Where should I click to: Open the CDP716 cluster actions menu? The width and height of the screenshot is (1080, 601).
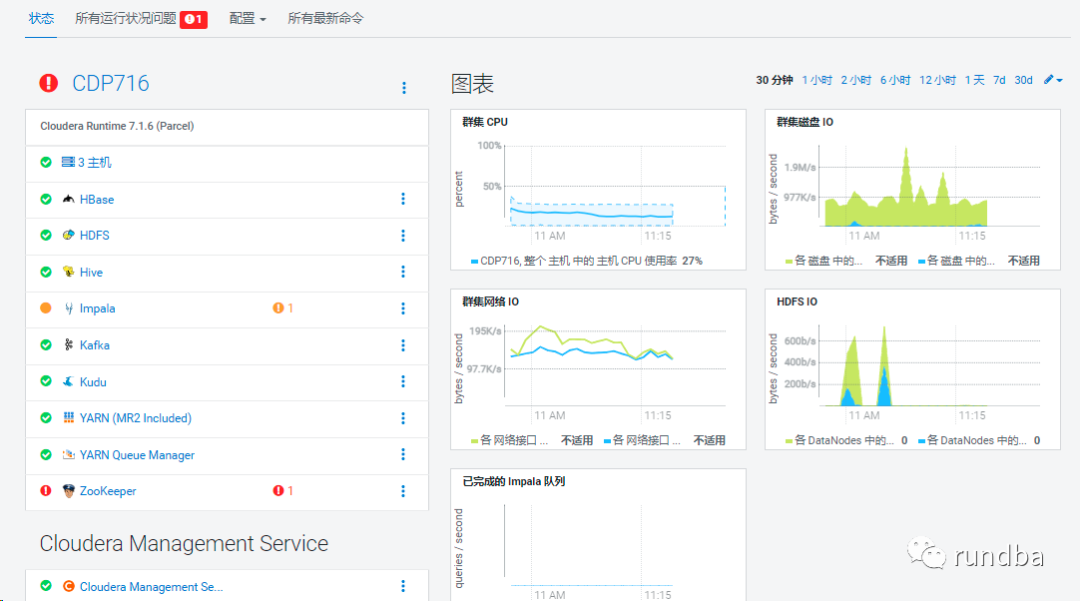click(404, 88)
